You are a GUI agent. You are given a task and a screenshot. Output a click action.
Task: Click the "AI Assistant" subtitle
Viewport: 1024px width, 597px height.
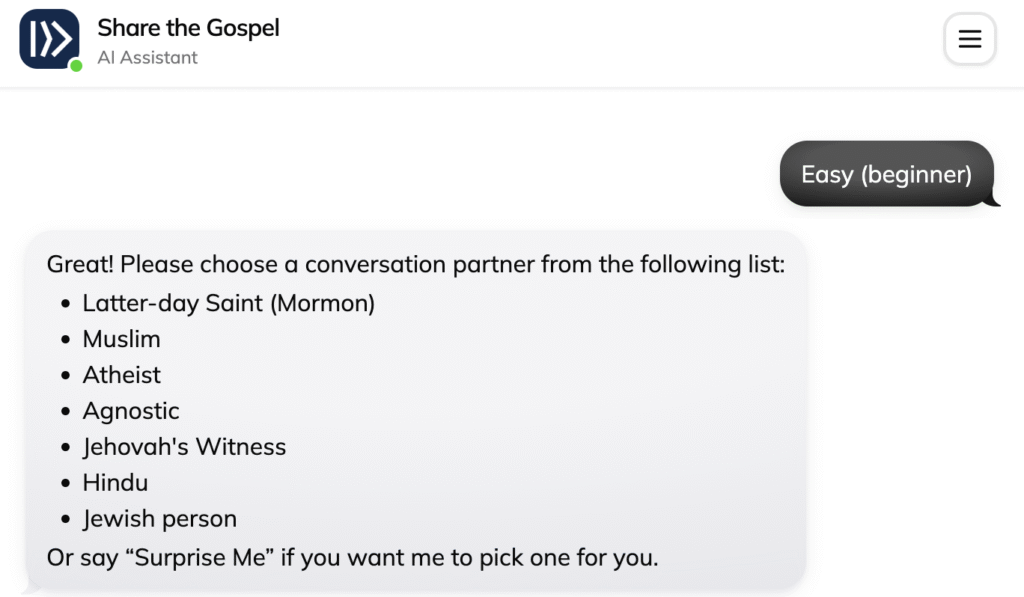pos(147,58)
